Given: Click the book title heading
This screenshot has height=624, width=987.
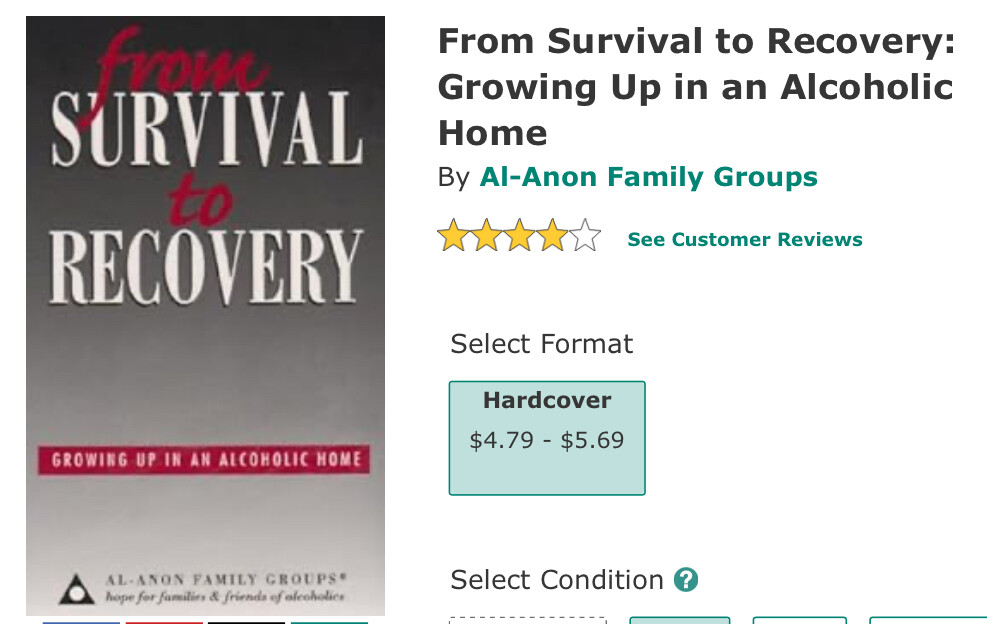Looking at the screenshot, I should [x=695, y=87].
